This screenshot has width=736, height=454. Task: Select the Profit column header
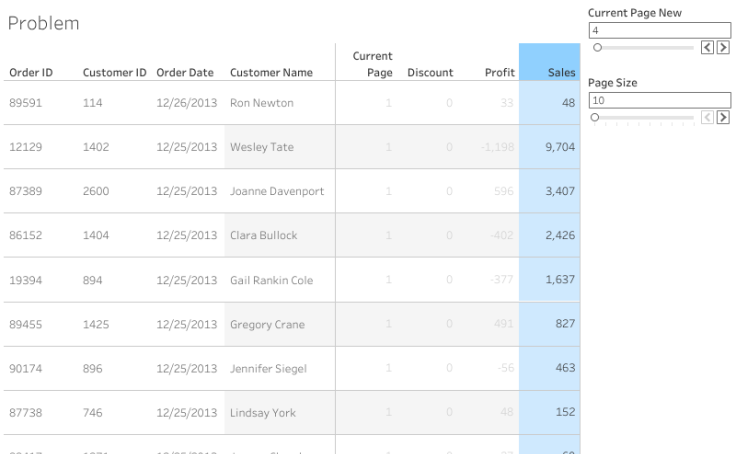coord(499,73)
